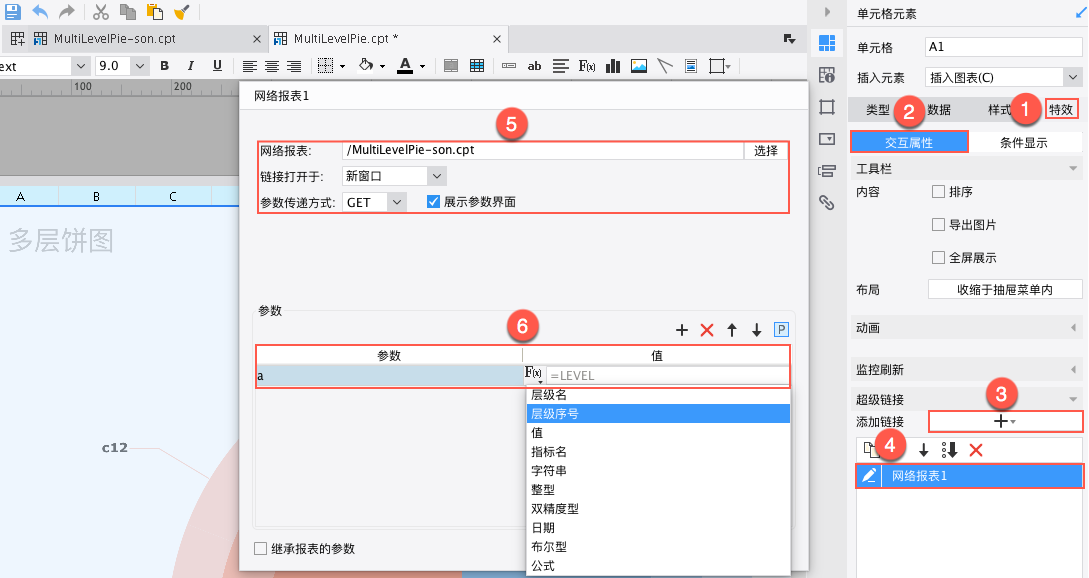Expand the 动画 section
The width and height of the screenshot is (1089, 578).
click(1073, 327)
